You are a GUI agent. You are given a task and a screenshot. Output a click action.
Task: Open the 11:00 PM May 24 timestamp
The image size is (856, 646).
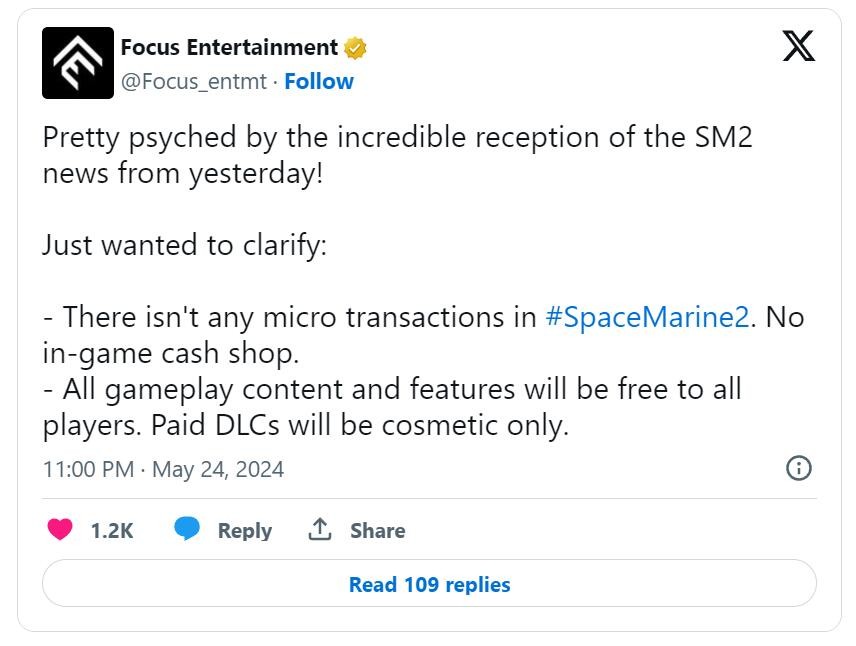click(163, 469)
